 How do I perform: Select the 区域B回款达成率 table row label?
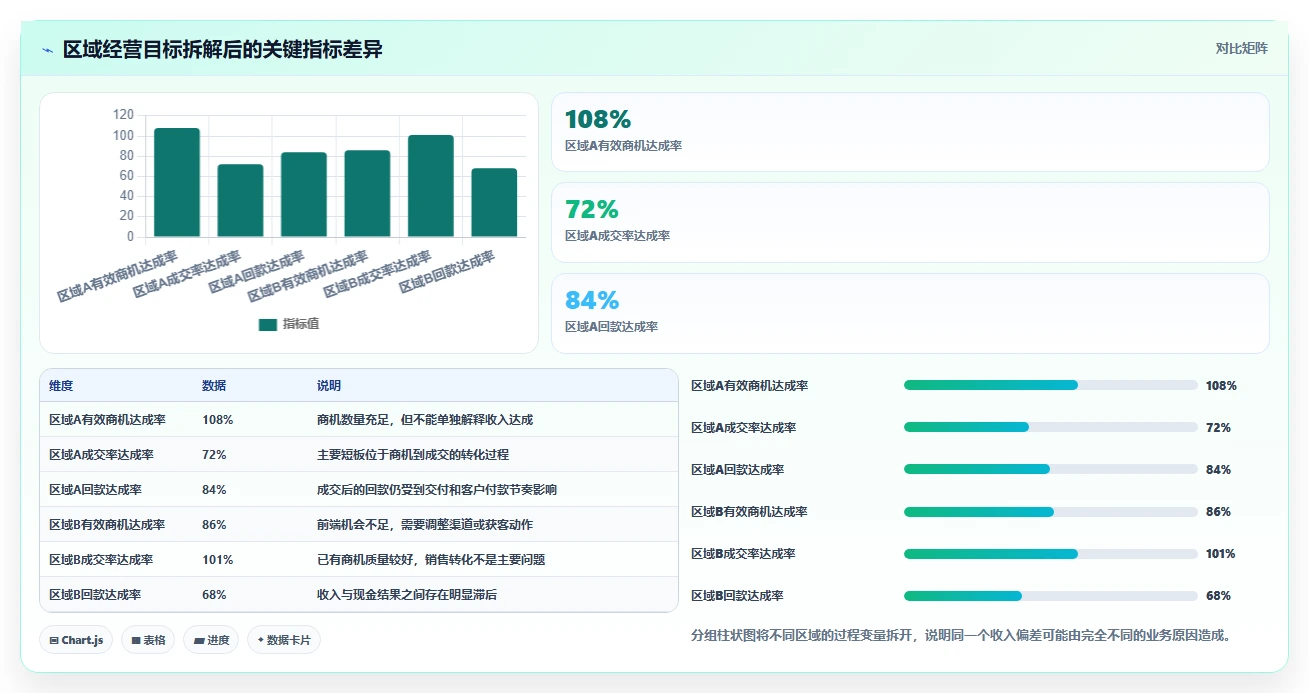tap(95, 595)
